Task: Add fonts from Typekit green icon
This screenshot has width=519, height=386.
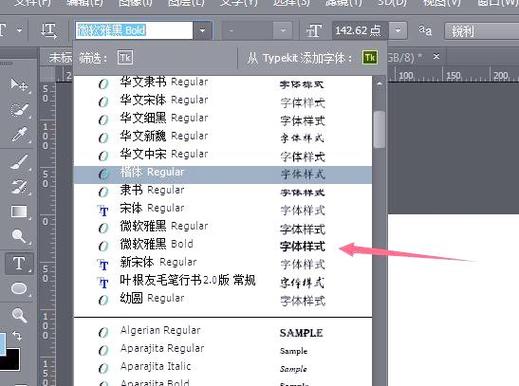Action: point(369,58)
